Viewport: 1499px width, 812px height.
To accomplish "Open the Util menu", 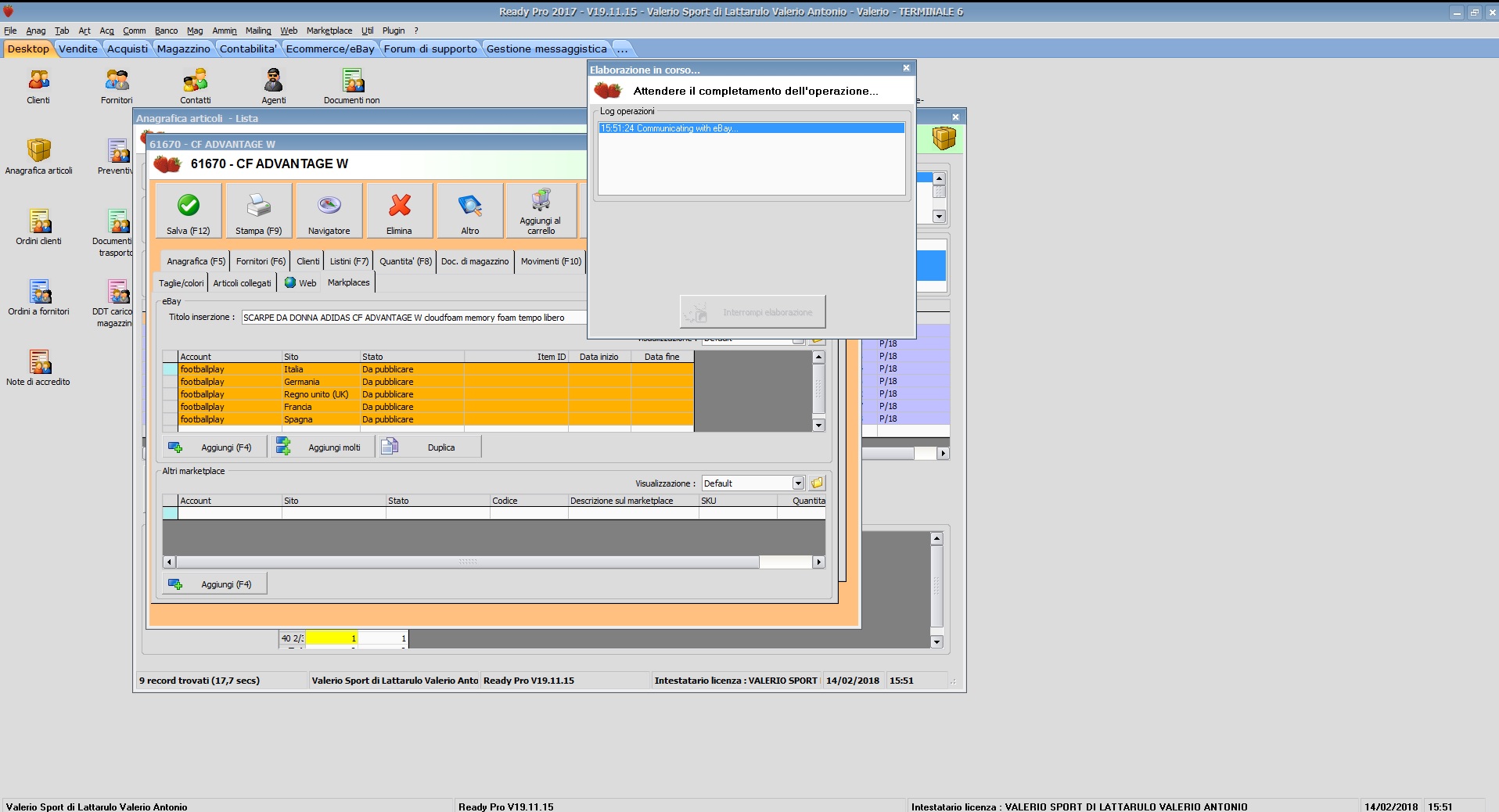I will click(368, 31).
